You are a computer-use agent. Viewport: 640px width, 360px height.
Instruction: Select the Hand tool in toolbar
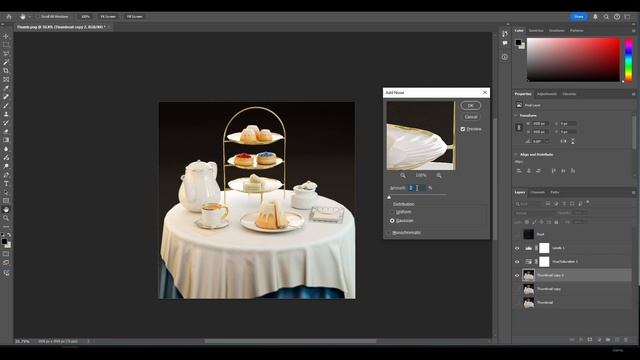(x=6, y=209)
